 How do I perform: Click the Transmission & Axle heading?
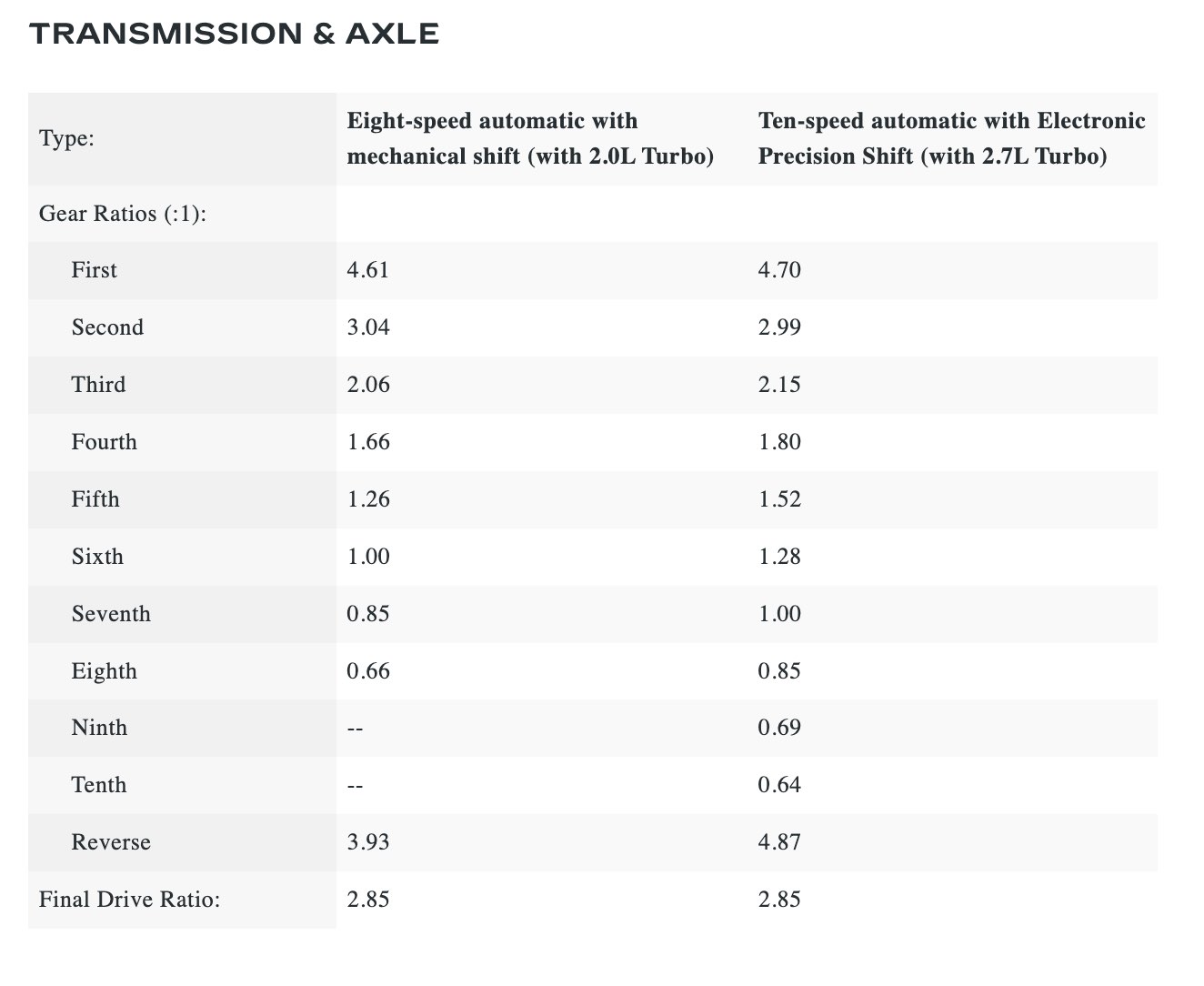coord(235,34)
